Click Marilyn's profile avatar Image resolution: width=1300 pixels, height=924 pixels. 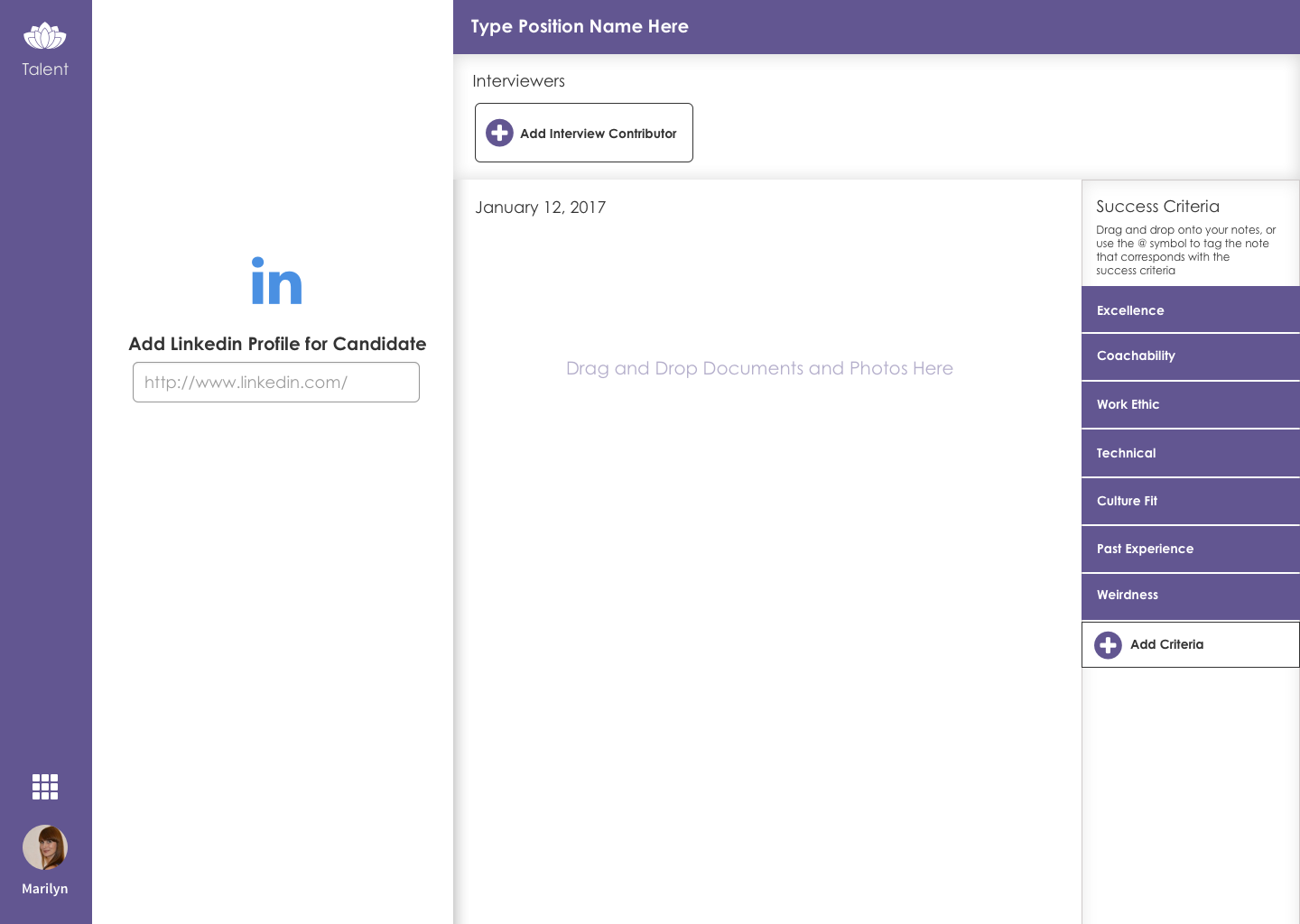tap(45, 847)
